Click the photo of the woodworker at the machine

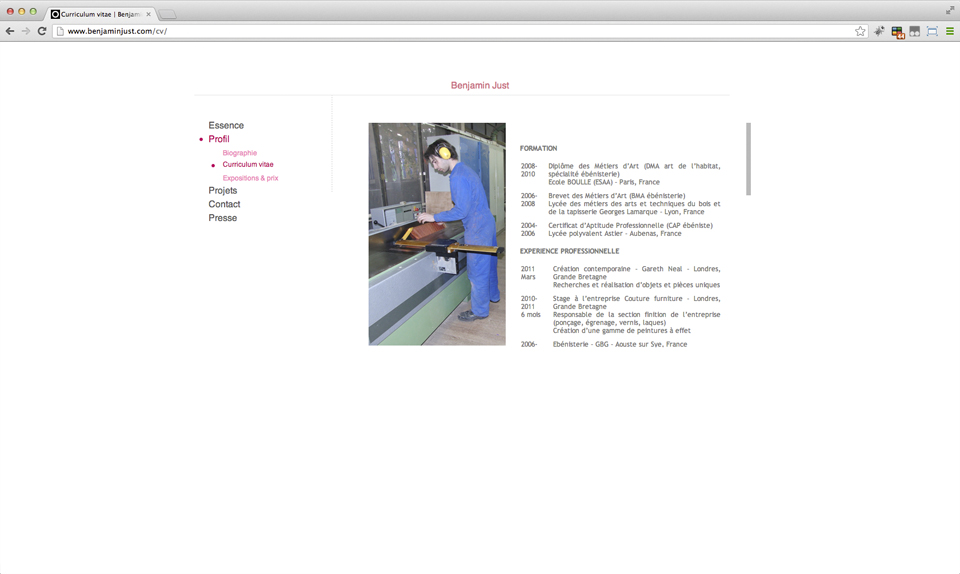(437, 234)
